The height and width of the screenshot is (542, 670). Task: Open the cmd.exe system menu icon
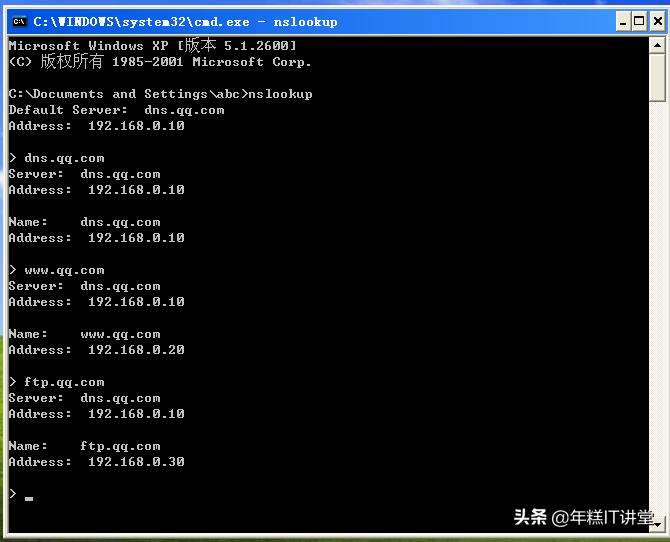click(x=19, y=21)
